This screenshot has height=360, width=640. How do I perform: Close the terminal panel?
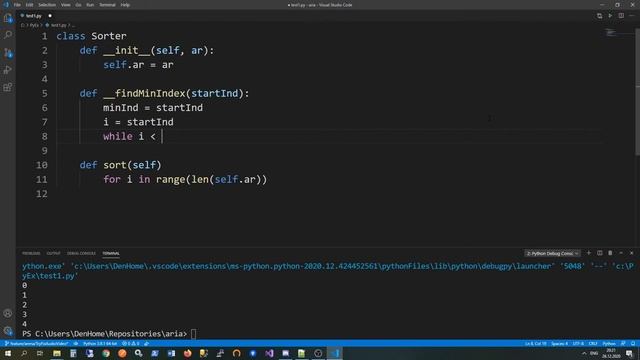(x=631, y=253)
